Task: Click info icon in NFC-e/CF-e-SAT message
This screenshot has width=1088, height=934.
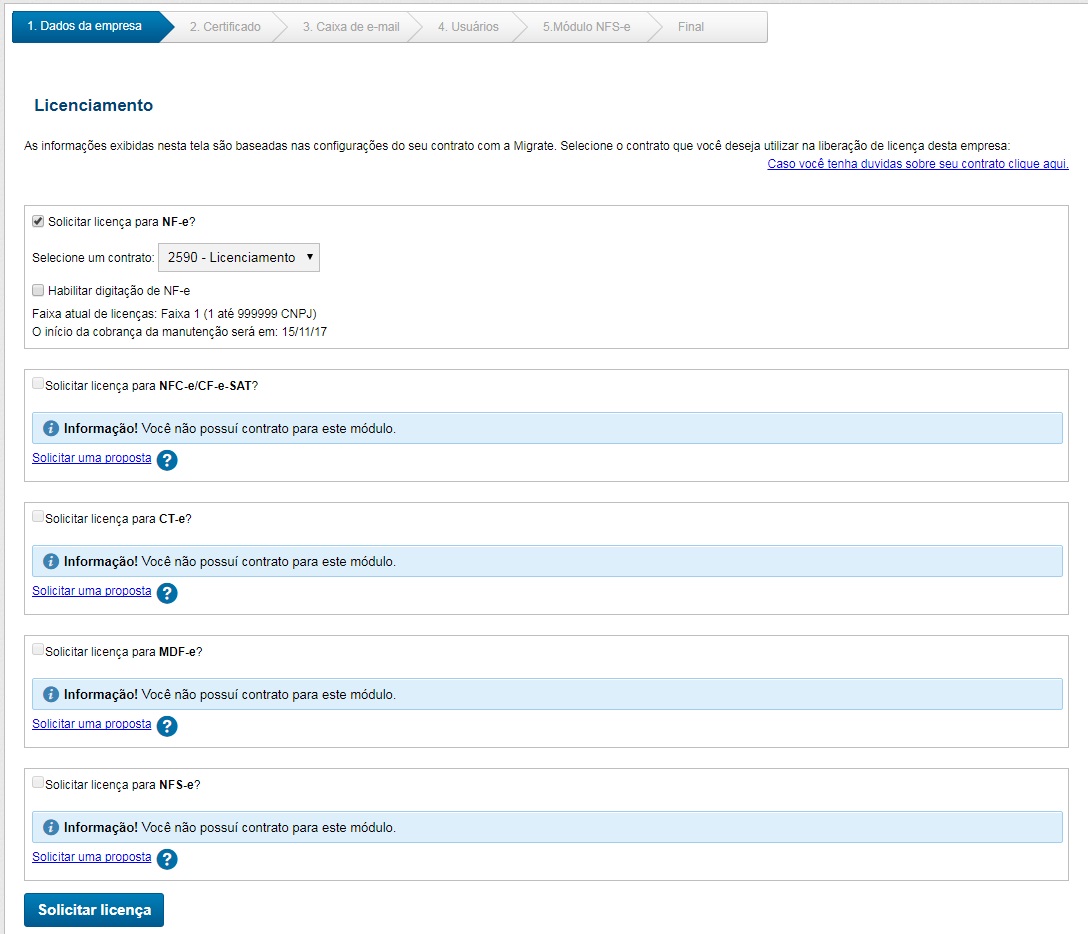Action: [x=51, y=428]
